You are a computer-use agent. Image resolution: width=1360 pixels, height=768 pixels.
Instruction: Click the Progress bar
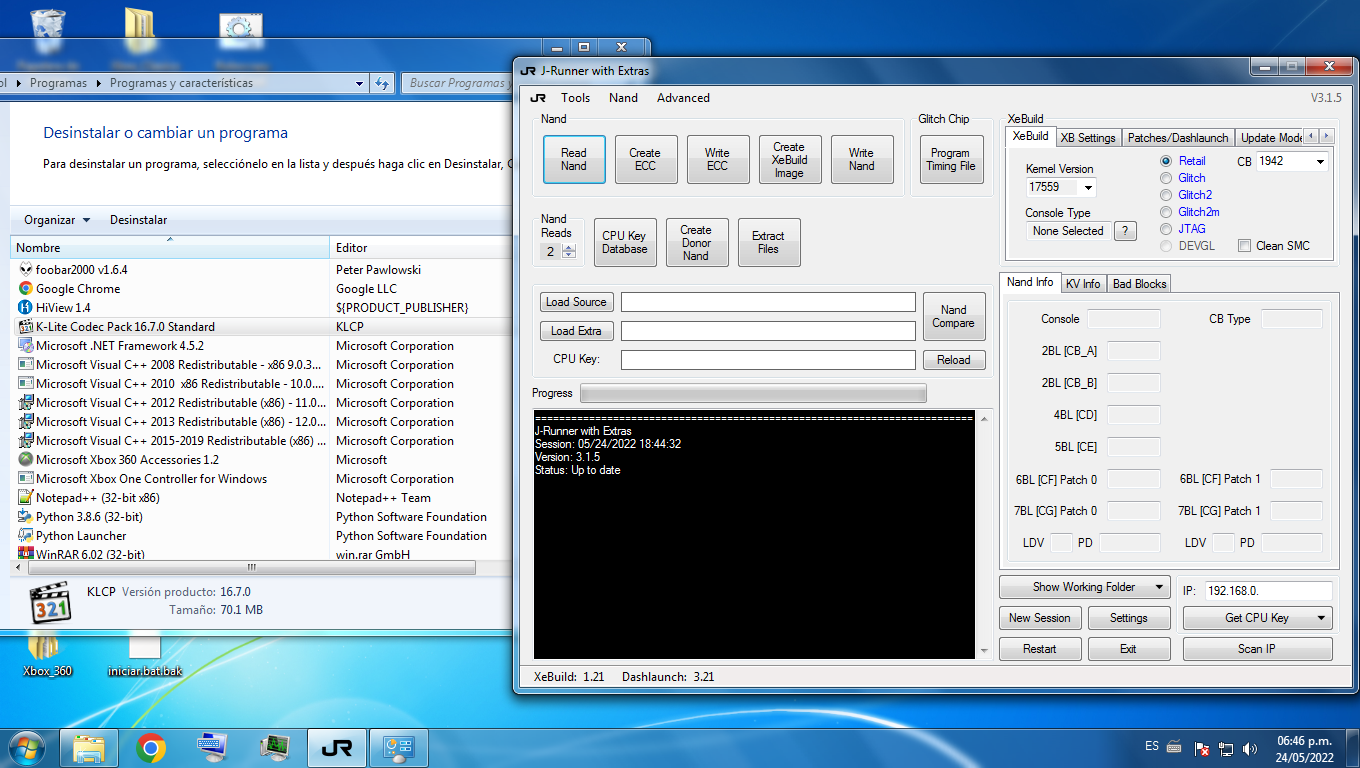753,393
